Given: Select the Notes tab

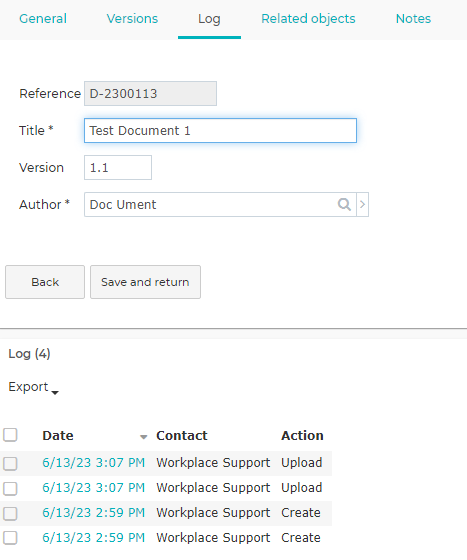Looking at the screenshot, I should coord(413,19).
